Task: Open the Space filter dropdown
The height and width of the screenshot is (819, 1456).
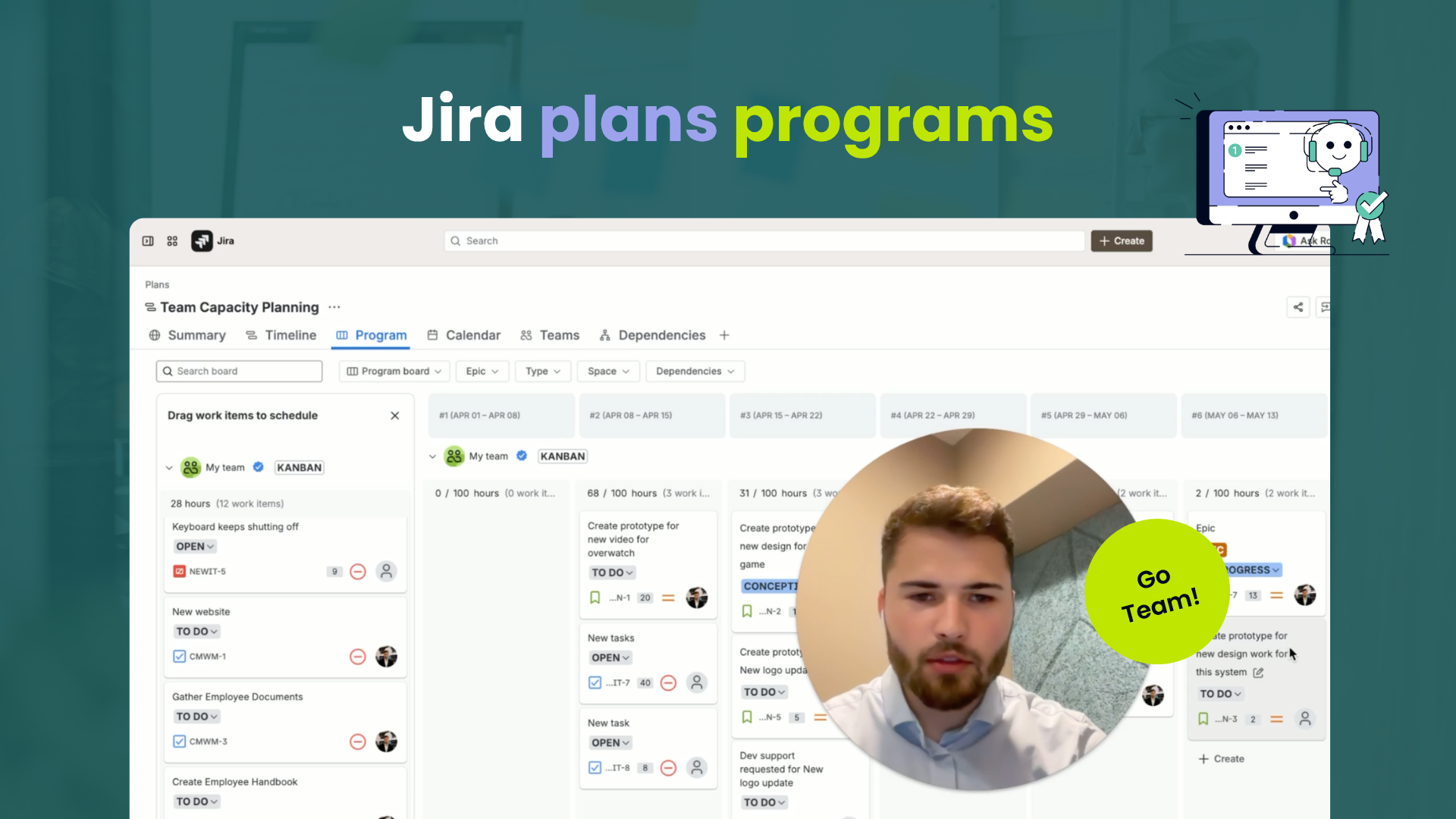Action: 609,371
